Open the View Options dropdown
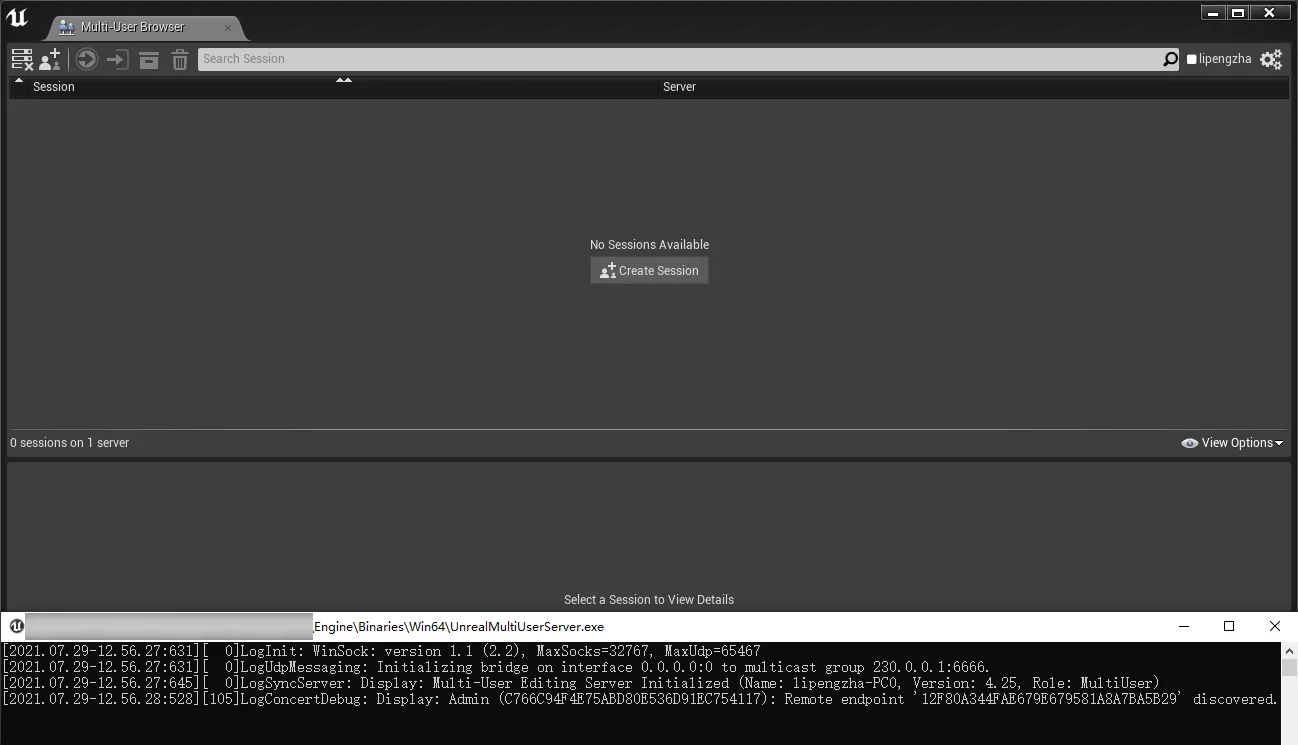1298x745 pixels. coord(1240,442)
